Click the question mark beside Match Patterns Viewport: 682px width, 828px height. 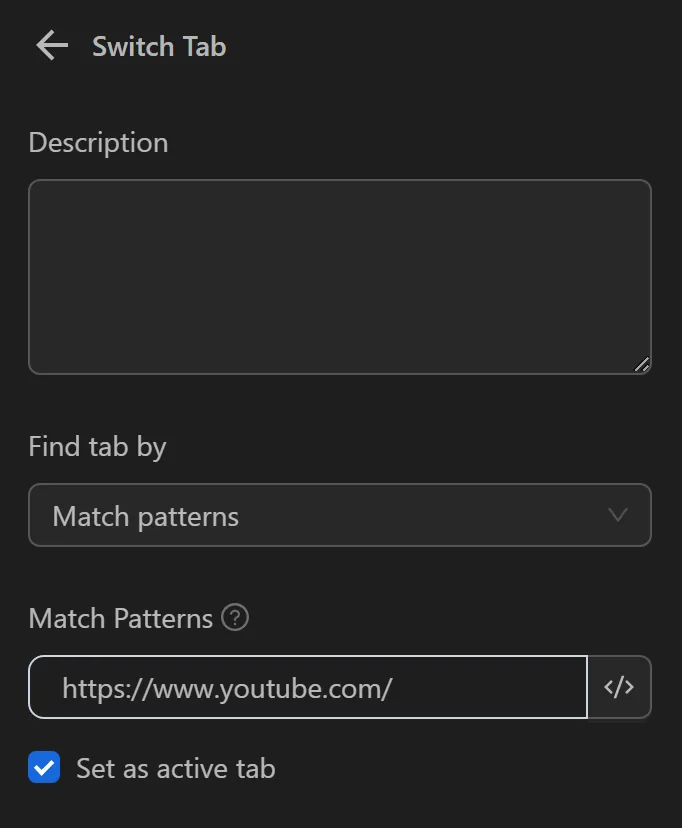click(235, 618)
